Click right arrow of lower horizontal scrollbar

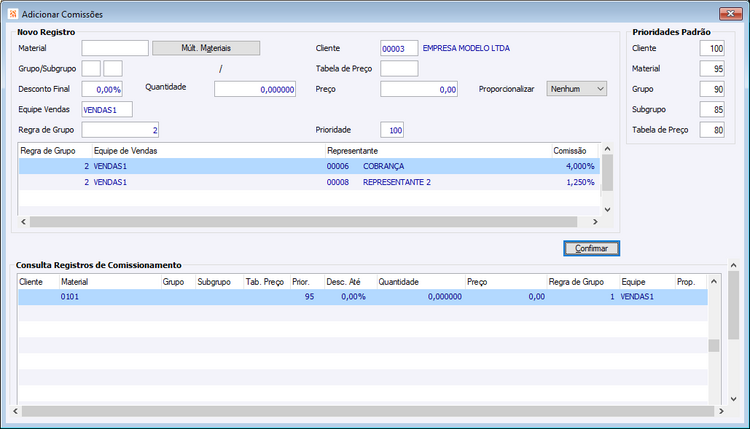tap(721, 411)
